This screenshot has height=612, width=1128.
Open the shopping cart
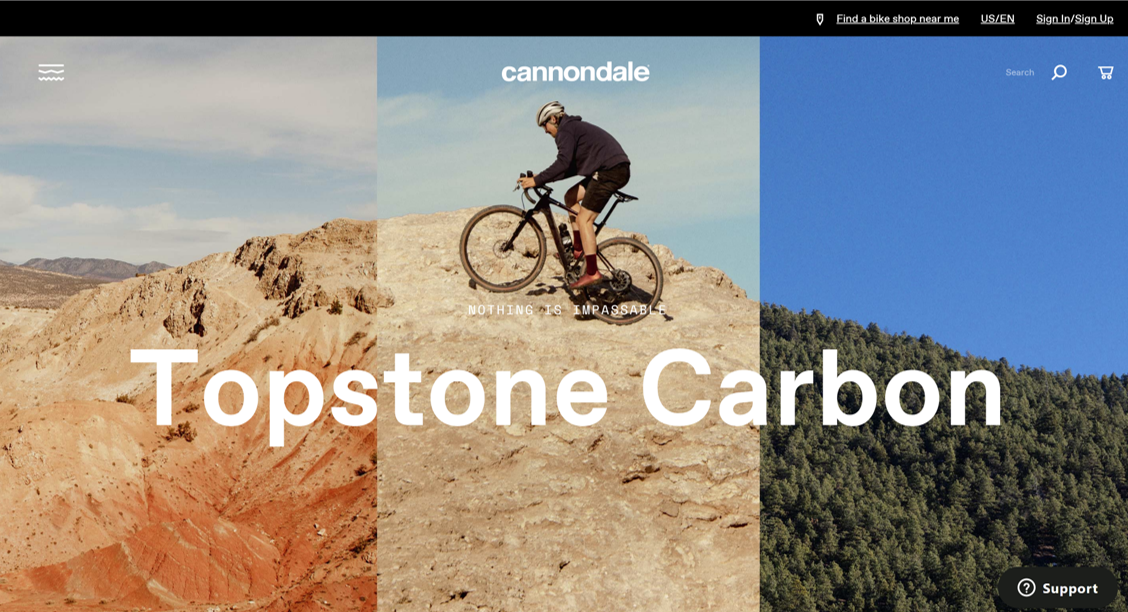(x=1106, y=72)
